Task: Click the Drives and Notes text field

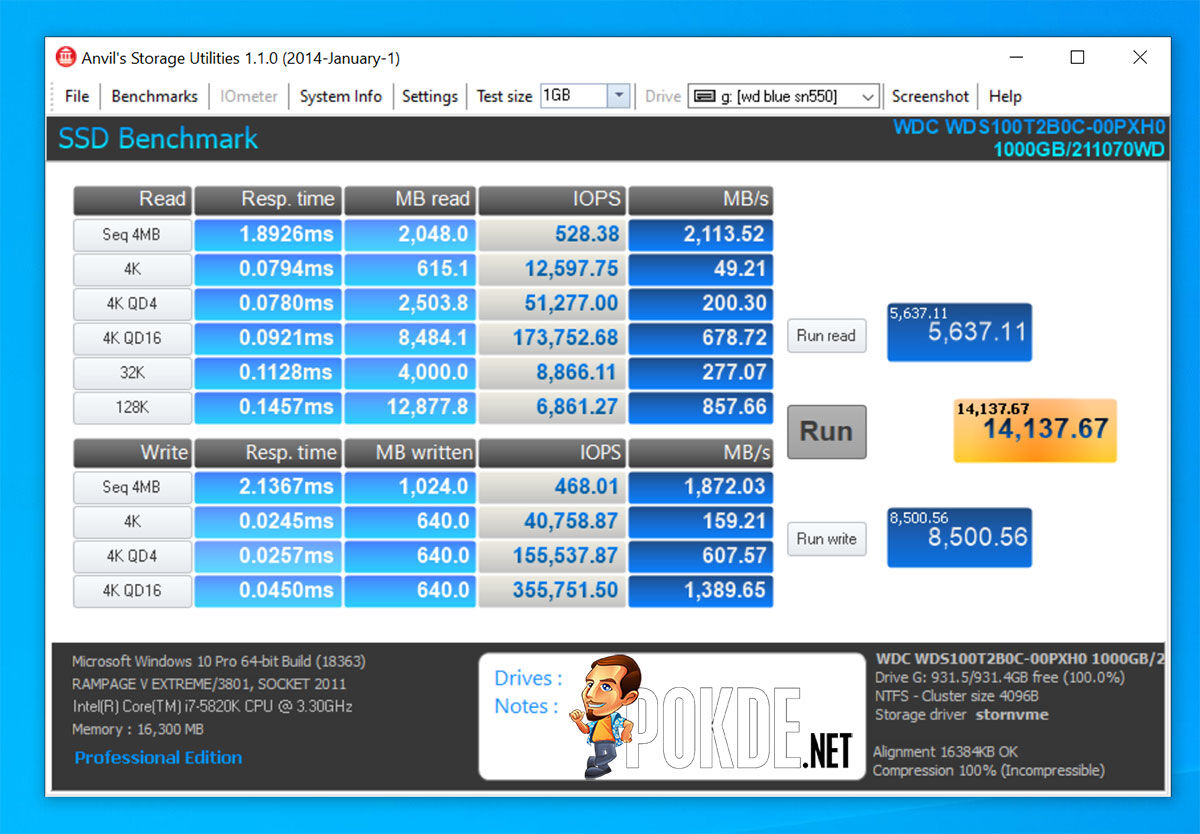Action: click(672, 716)
